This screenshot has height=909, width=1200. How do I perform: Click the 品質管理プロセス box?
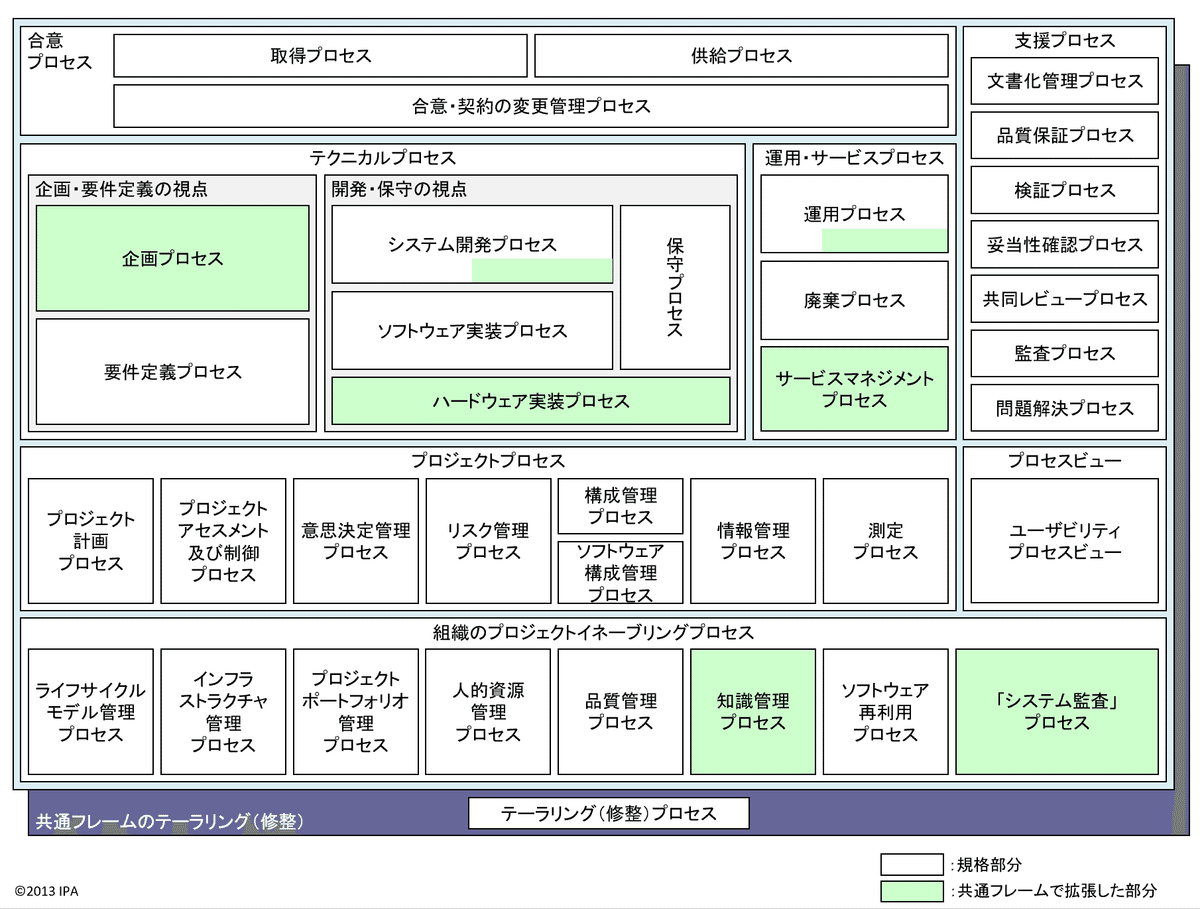[620, 712]
